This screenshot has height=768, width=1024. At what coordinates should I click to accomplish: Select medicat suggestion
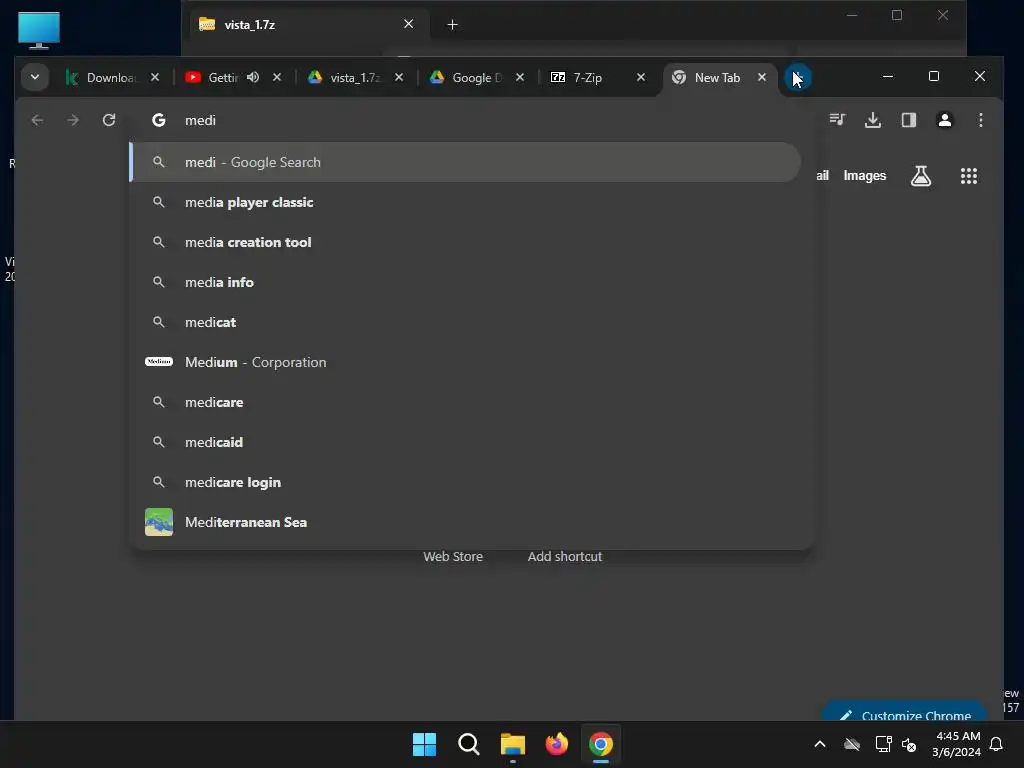point(465,322)
